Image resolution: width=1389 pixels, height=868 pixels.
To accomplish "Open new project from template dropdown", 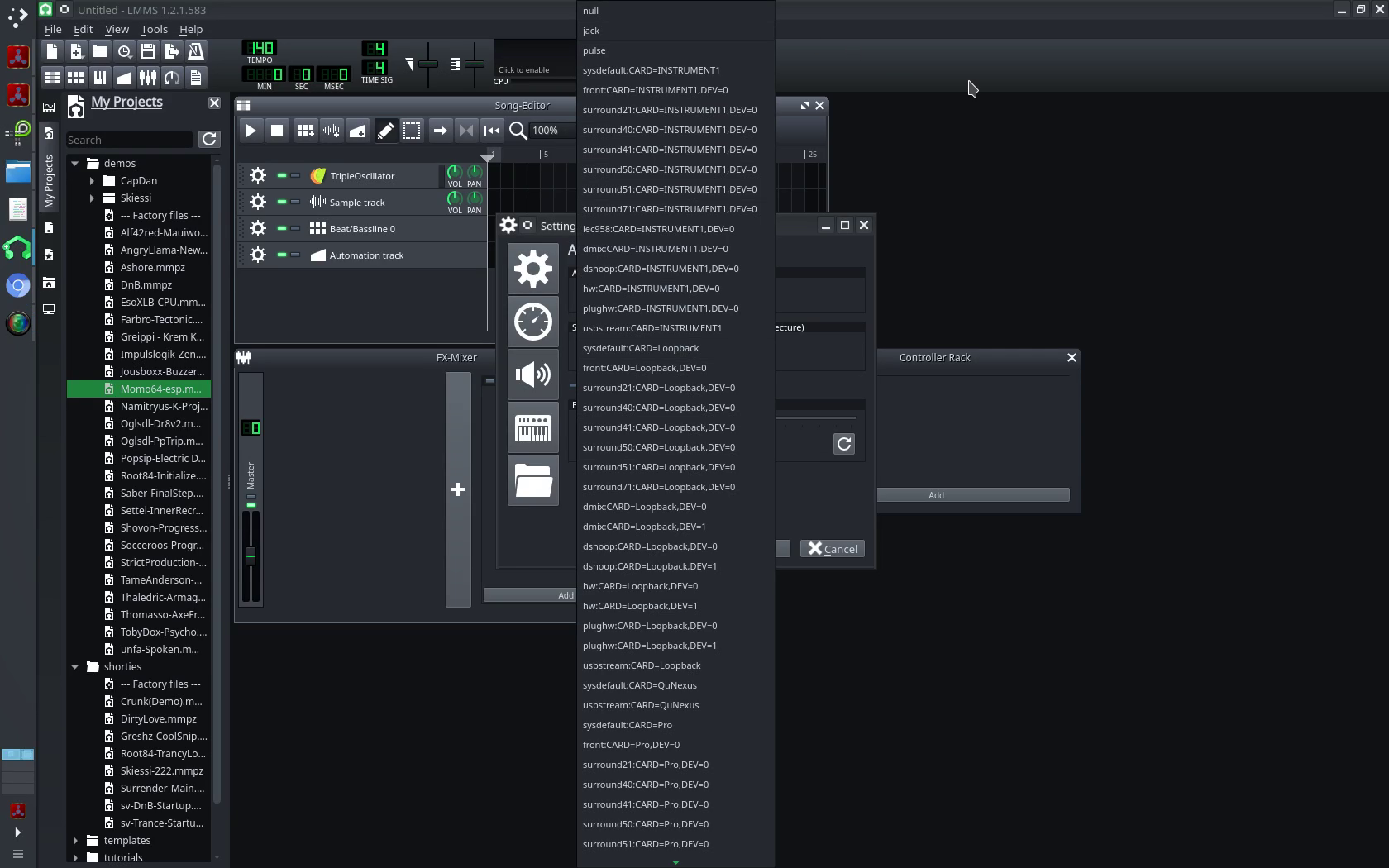I will click(76, 51).
